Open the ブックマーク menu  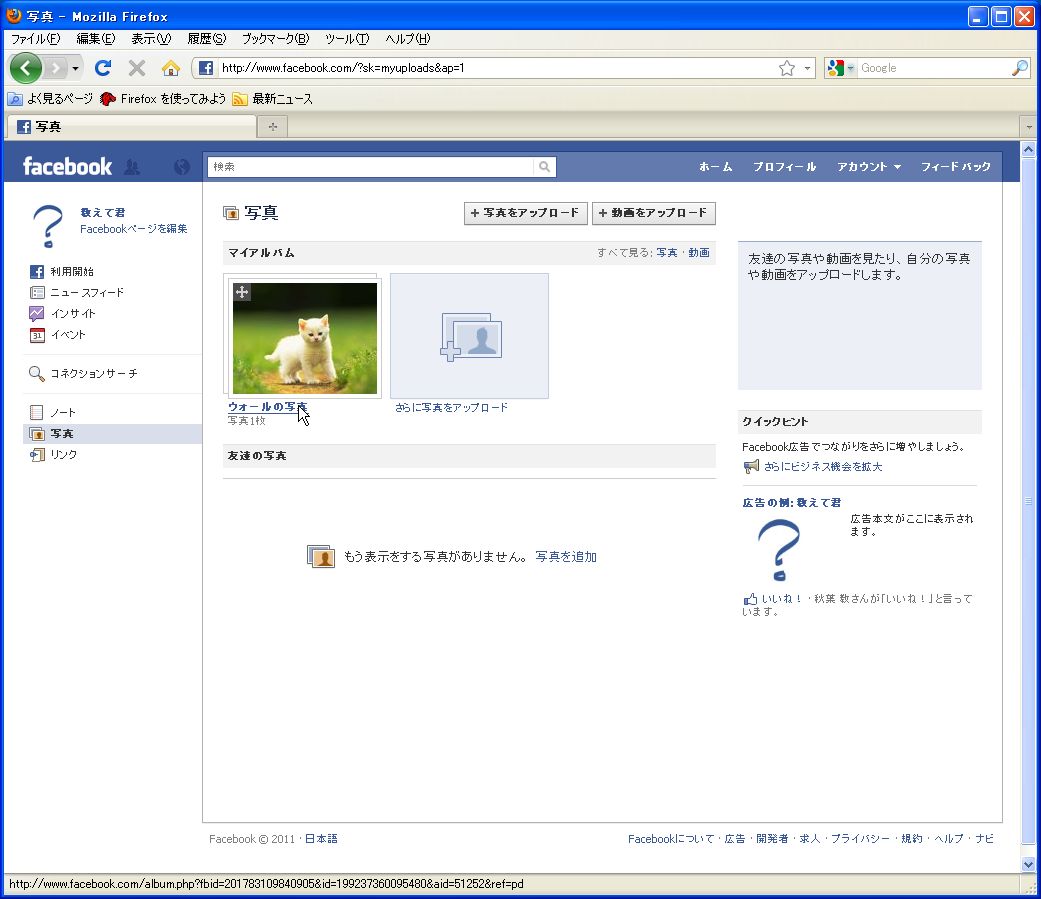[x=276, y=39]
